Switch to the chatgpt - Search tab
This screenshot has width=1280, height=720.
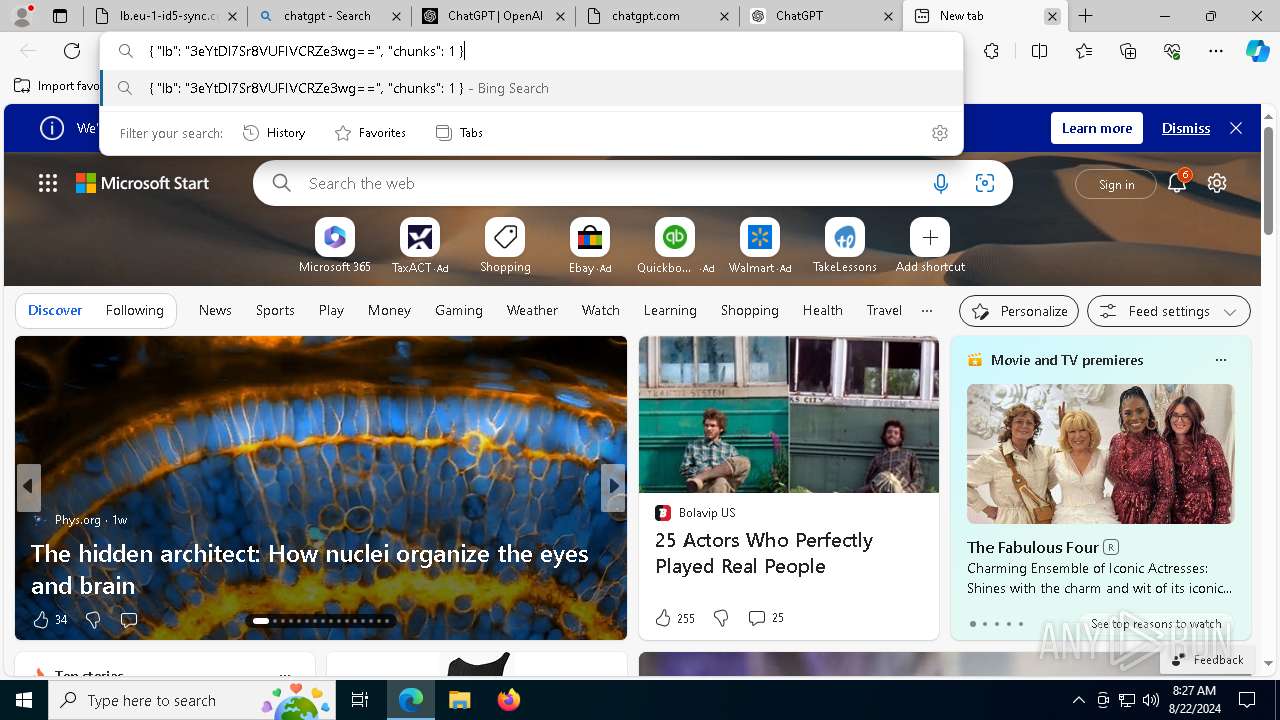(327, 16)
